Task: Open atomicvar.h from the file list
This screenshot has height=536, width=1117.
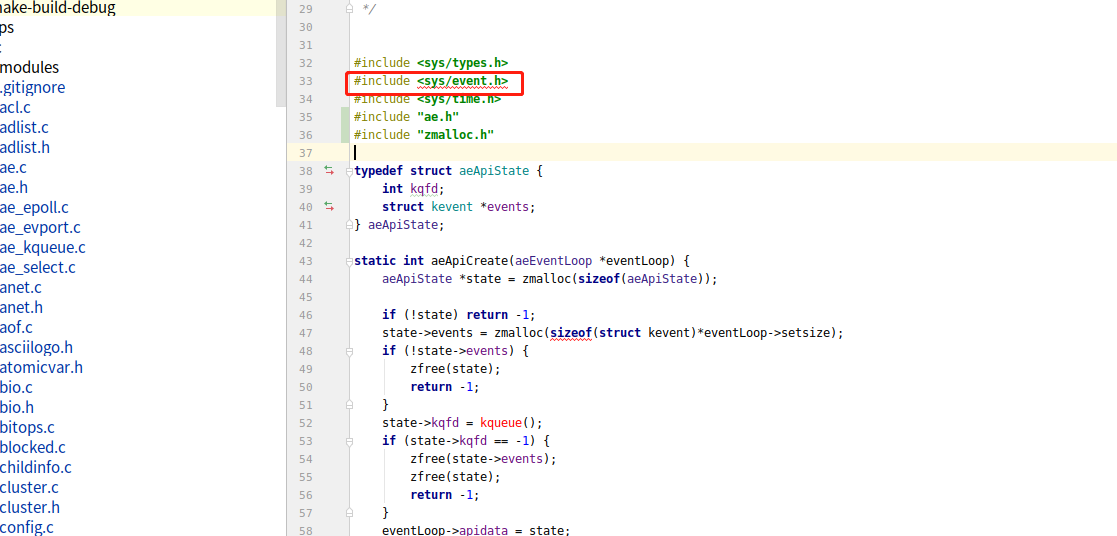Action: click(x=41, y=367)
